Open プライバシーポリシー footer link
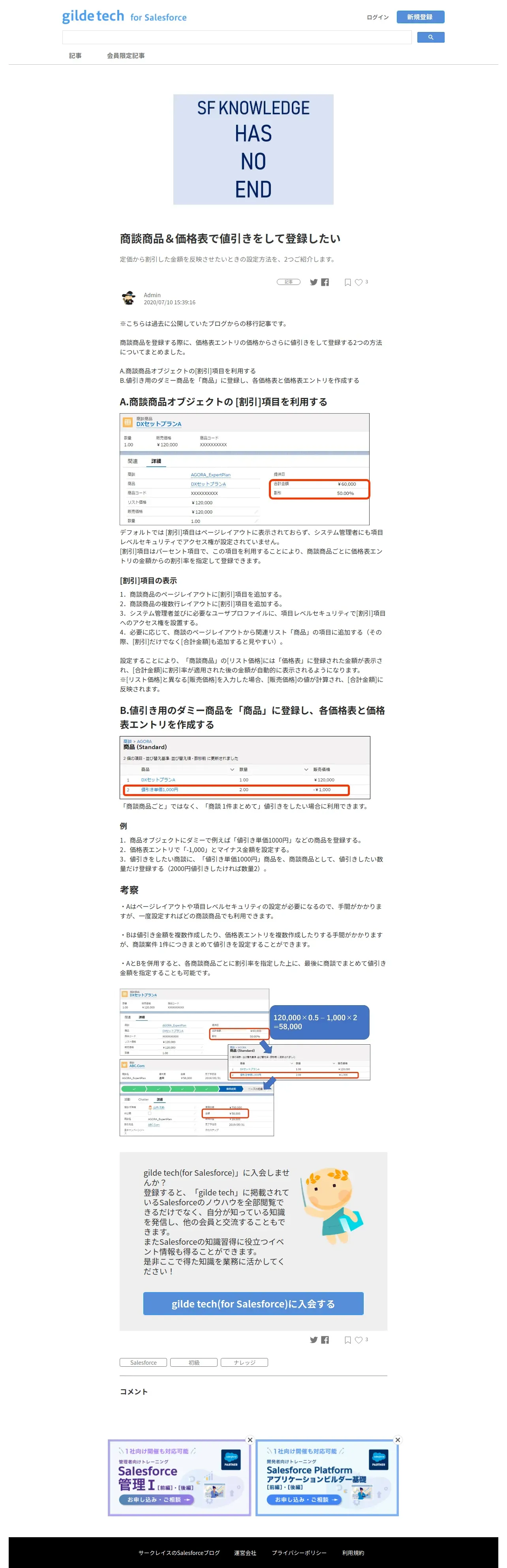The height and width of the screenshot is (1568, 507). pos(299,1553)
